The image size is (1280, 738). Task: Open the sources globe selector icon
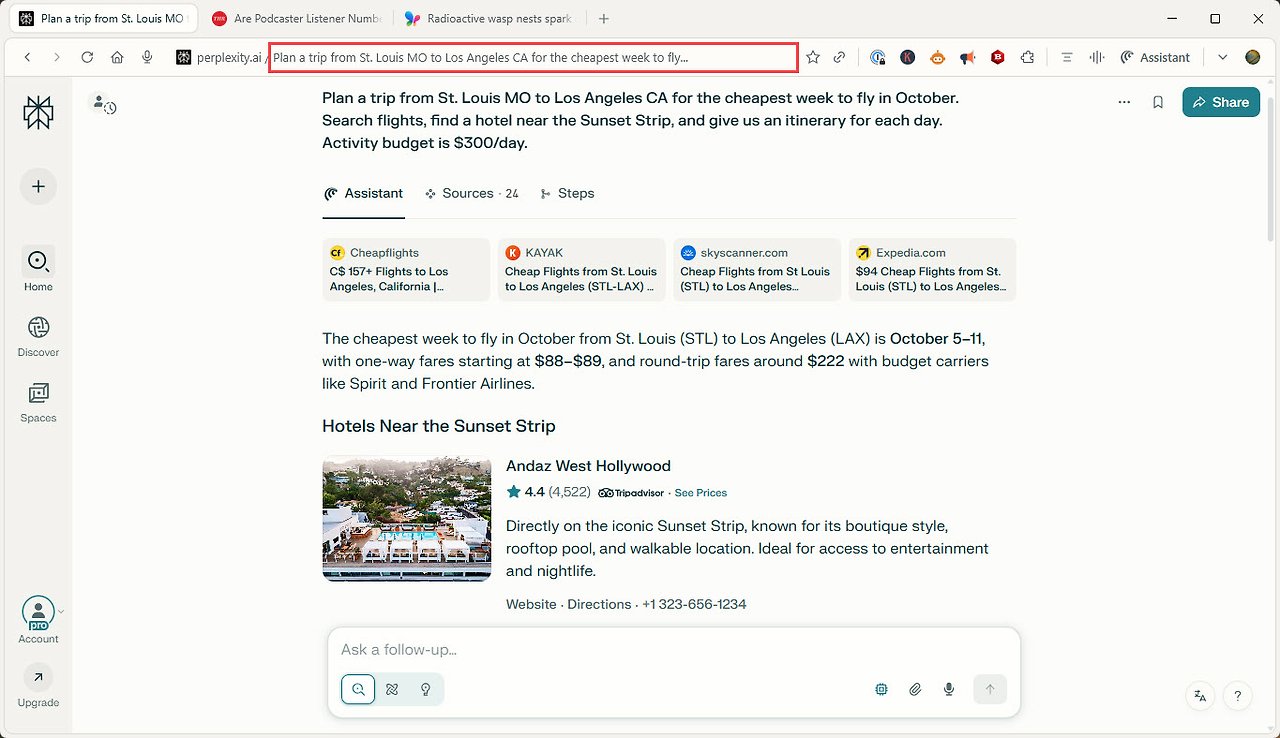pos(881,689)
